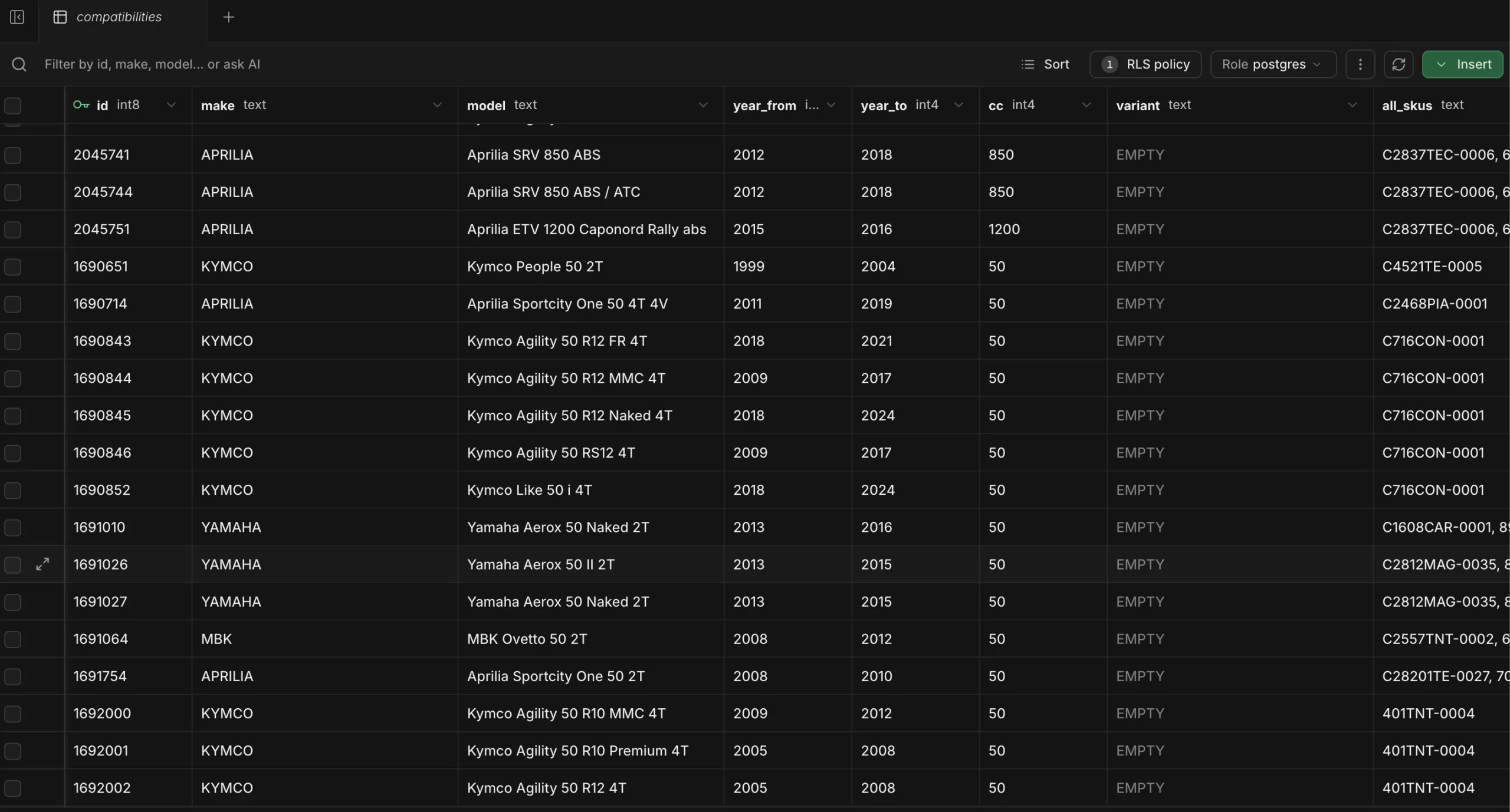
Task: Toggle the select-all rows checkbox
Action: [13, 106]
